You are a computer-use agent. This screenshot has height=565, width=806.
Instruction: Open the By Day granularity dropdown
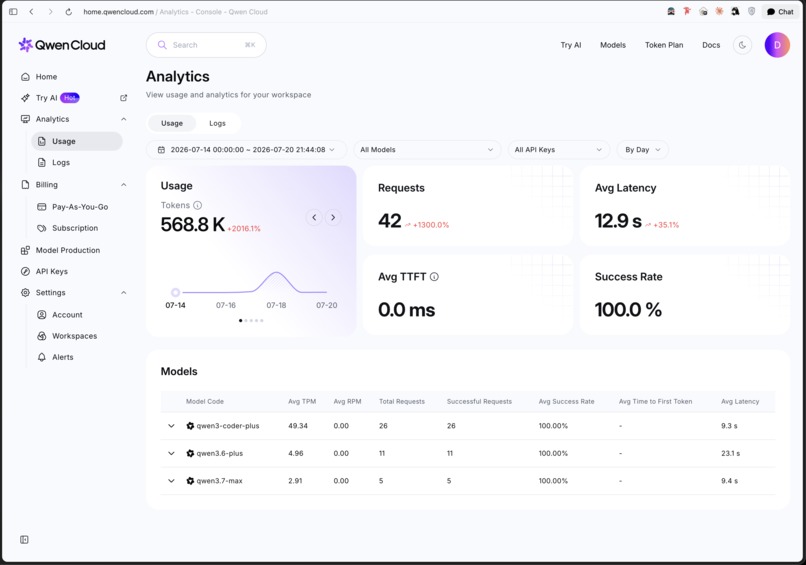pos(643,150)
